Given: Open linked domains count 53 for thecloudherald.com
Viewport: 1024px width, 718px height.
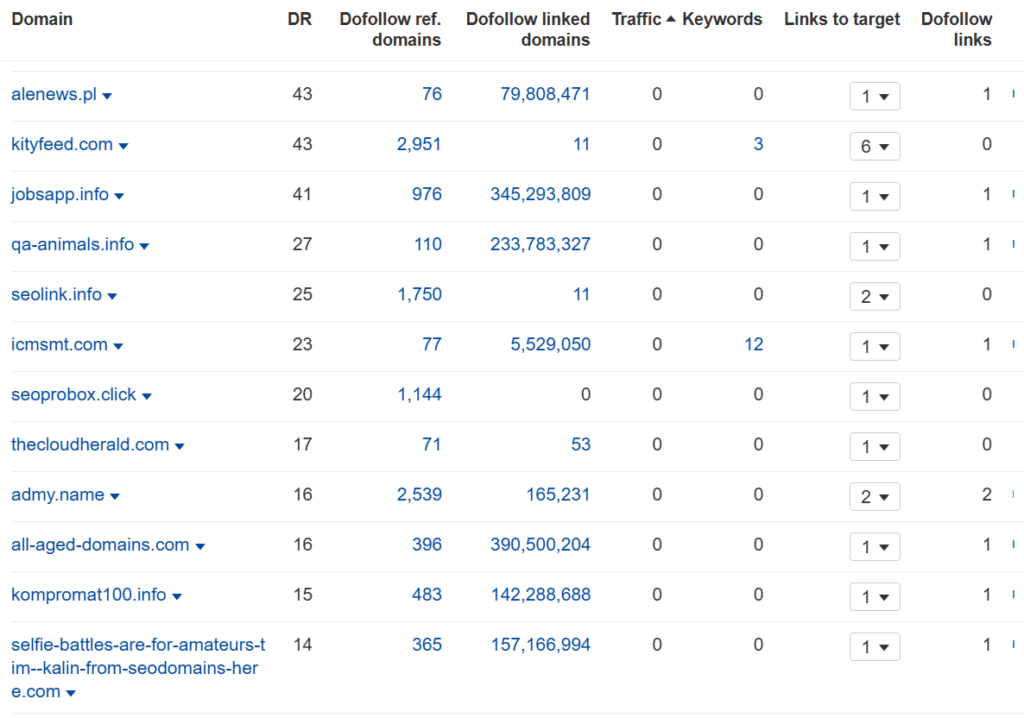Looking at the screenshot, I should [x=581, y=444].
